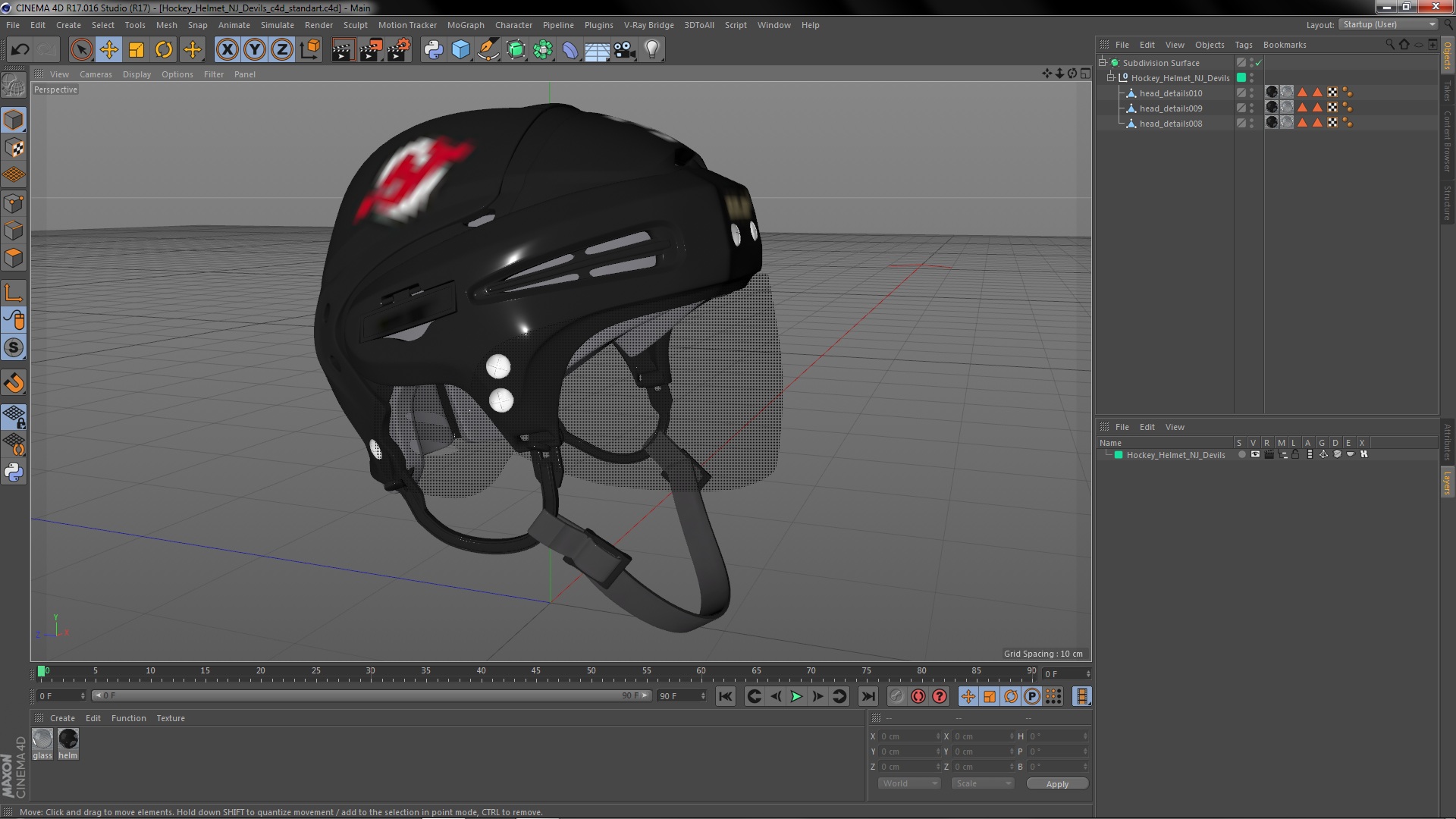Screen dimensions: 1456x819
Task: Collapse the Subdivision Surface tree node
Action: click(x=1103, y=63)
